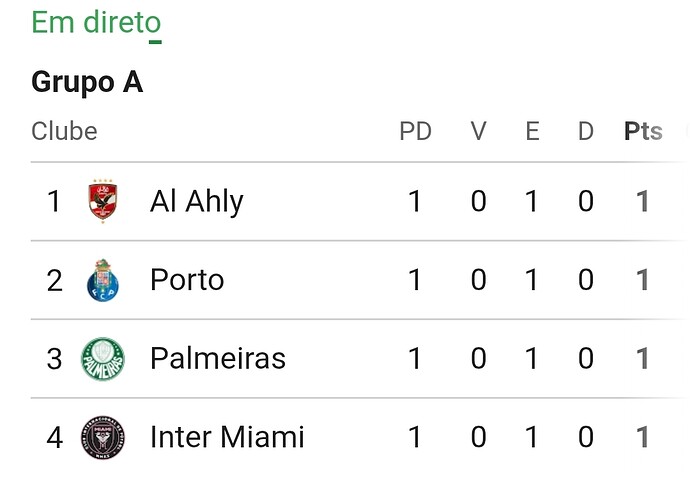Click the Porto club crest

(x=103, y=280)
